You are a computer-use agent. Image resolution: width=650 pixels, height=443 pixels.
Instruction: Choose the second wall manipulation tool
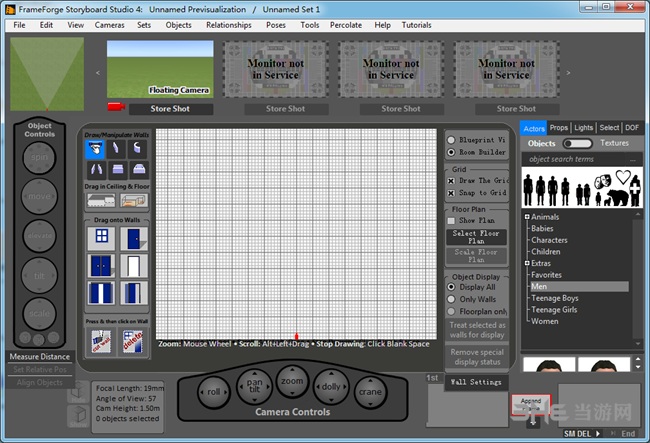click(x=116, y=149)
